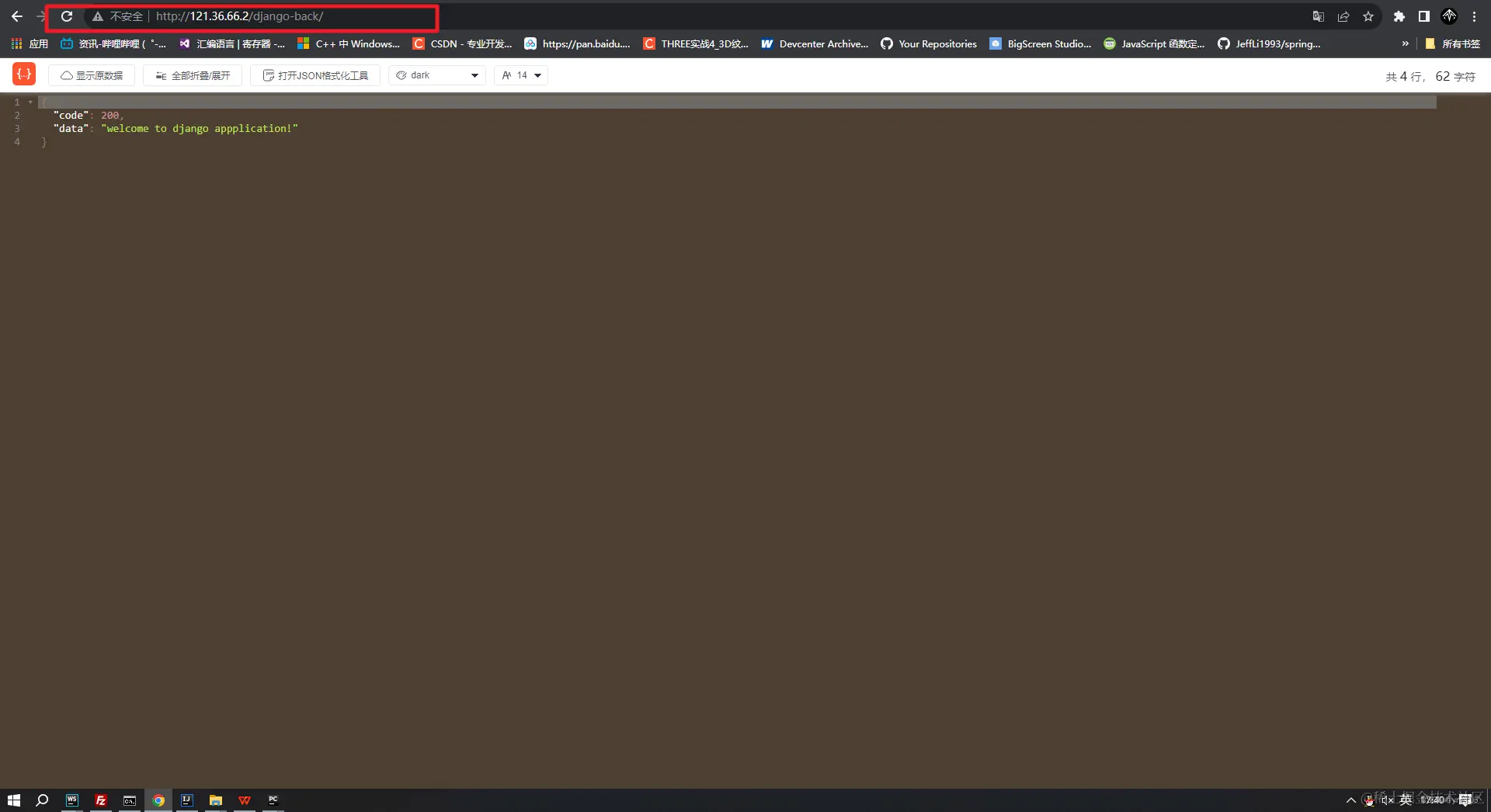Open the pan.baidu bookmark
This screenshot has height=812, width=1491.
click(577, 43)
